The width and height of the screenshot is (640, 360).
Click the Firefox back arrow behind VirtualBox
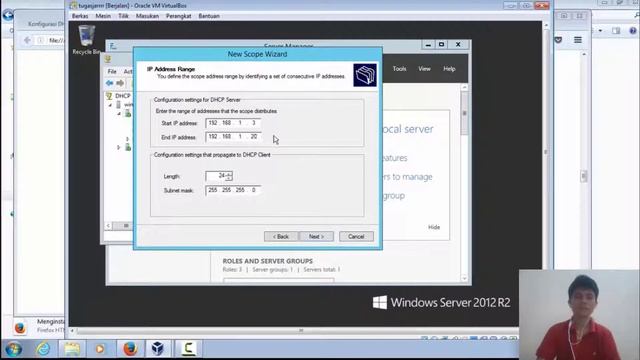[27, 40]
